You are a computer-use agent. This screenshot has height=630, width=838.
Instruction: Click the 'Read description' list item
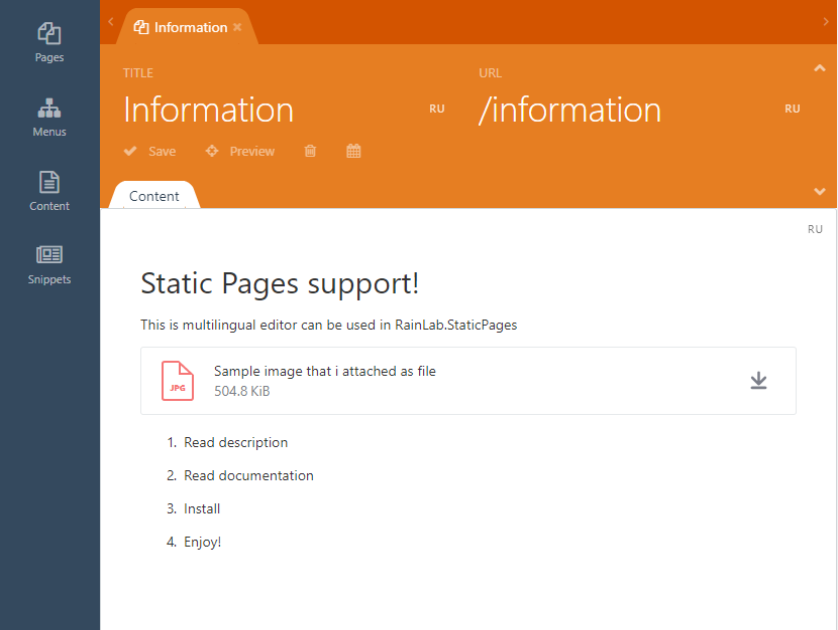point(236,442)
